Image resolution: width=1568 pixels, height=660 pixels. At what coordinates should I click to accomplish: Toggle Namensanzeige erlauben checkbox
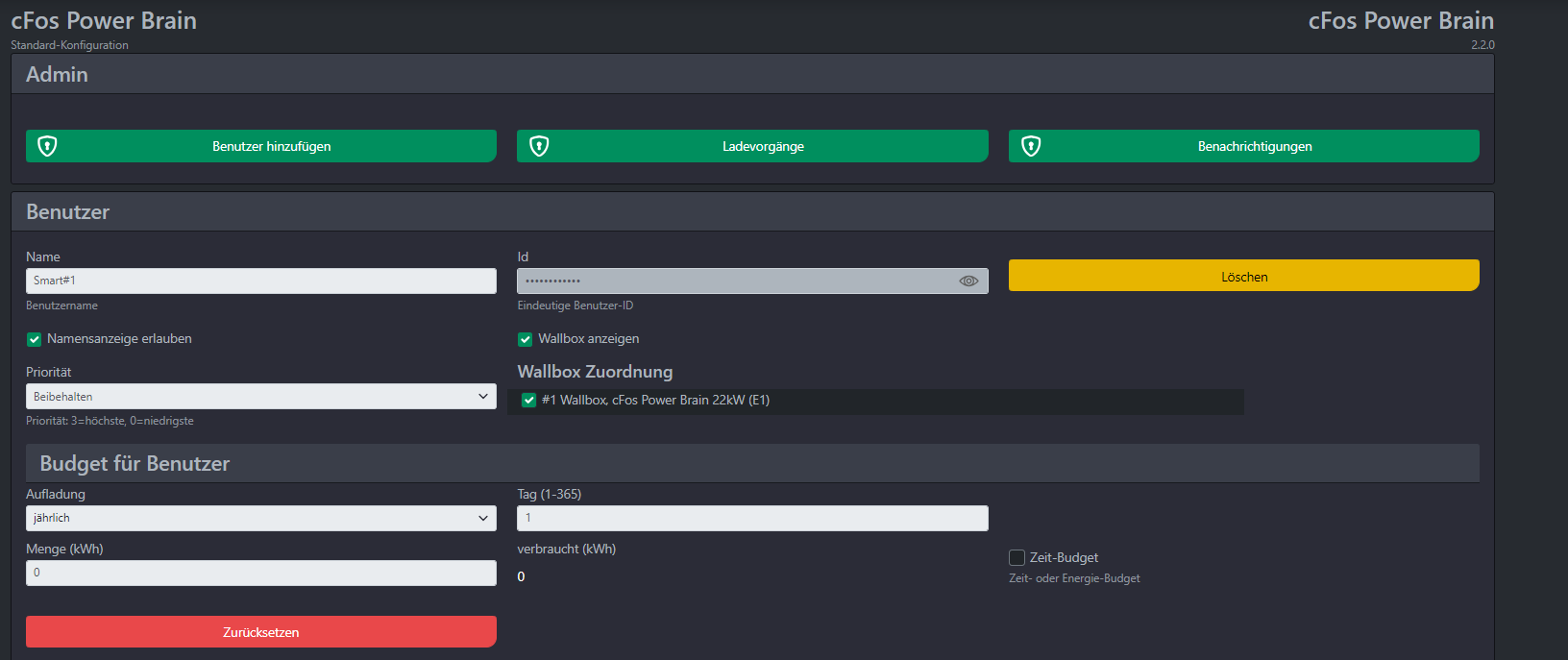pos(34,339)
